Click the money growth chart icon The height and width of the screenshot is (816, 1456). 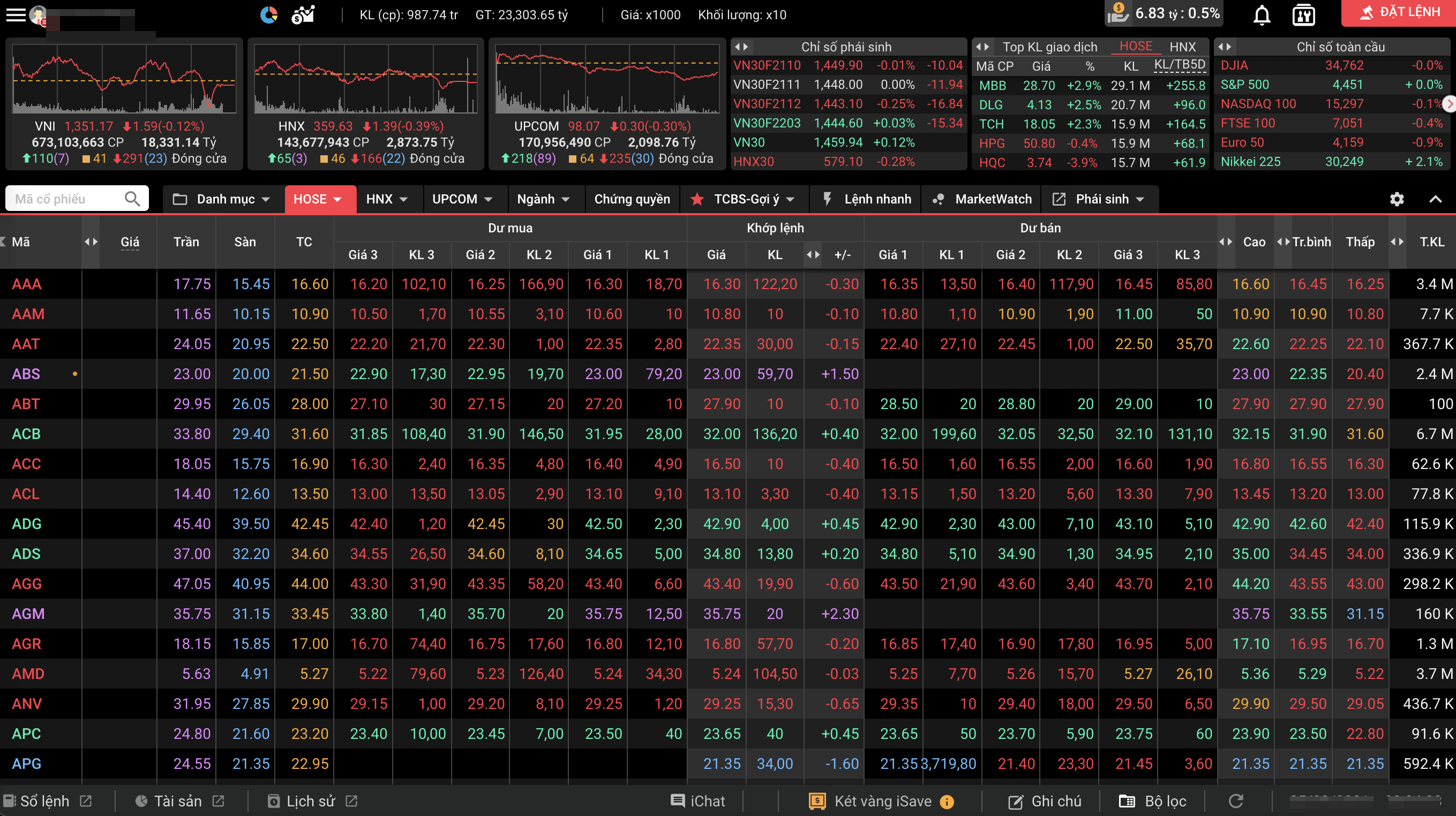tap(303, 14)
